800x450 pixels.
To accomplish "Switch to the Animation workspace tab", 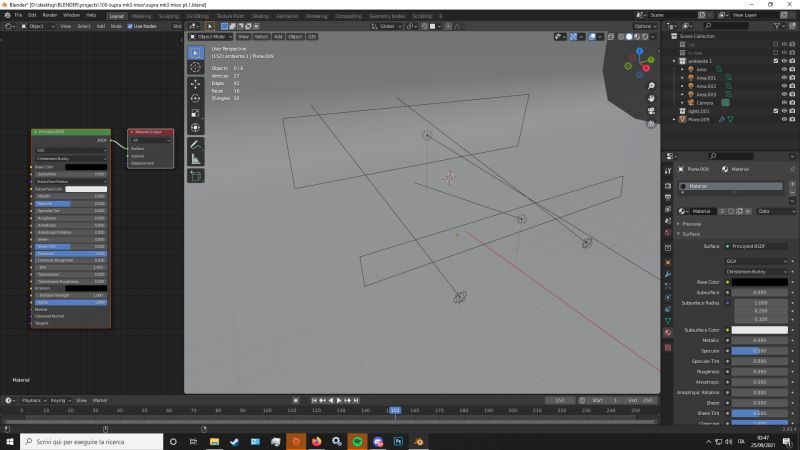I will coord(287,16).
